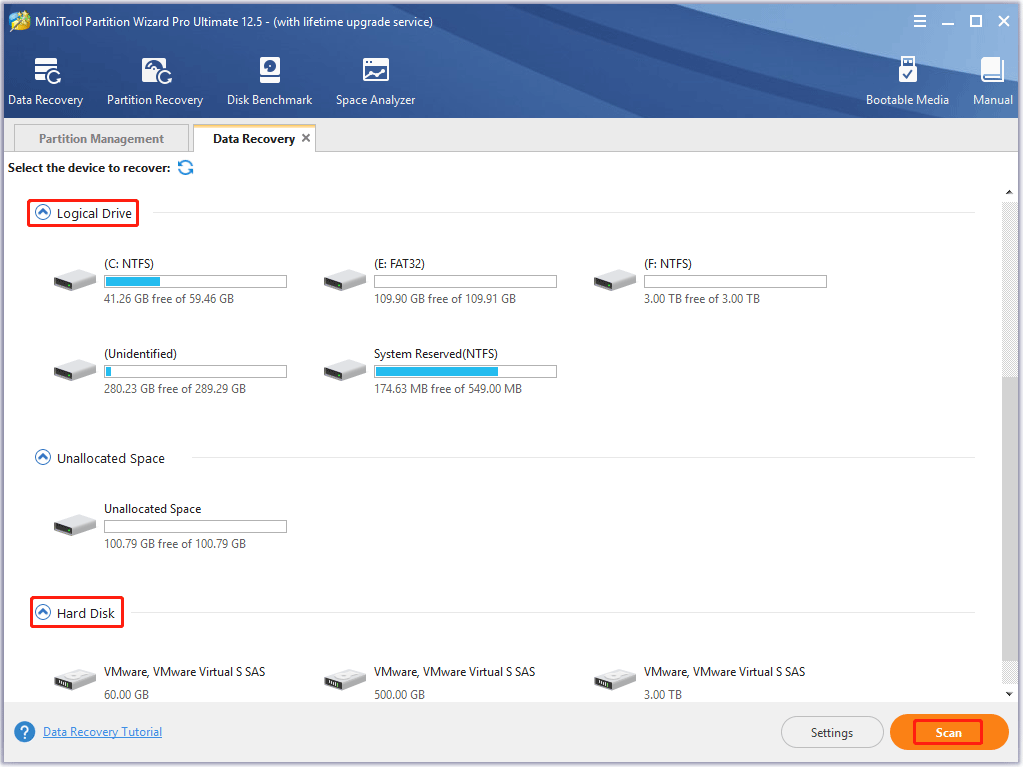
Task: Click the "(E: FAT32)" label
Action: pyautogui.click(x=399, y=264)
